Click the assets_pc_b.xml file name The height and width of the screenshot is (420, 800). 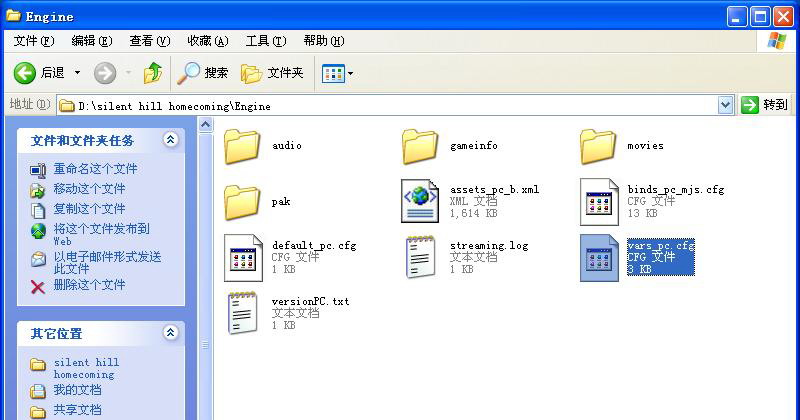[494, 190]
